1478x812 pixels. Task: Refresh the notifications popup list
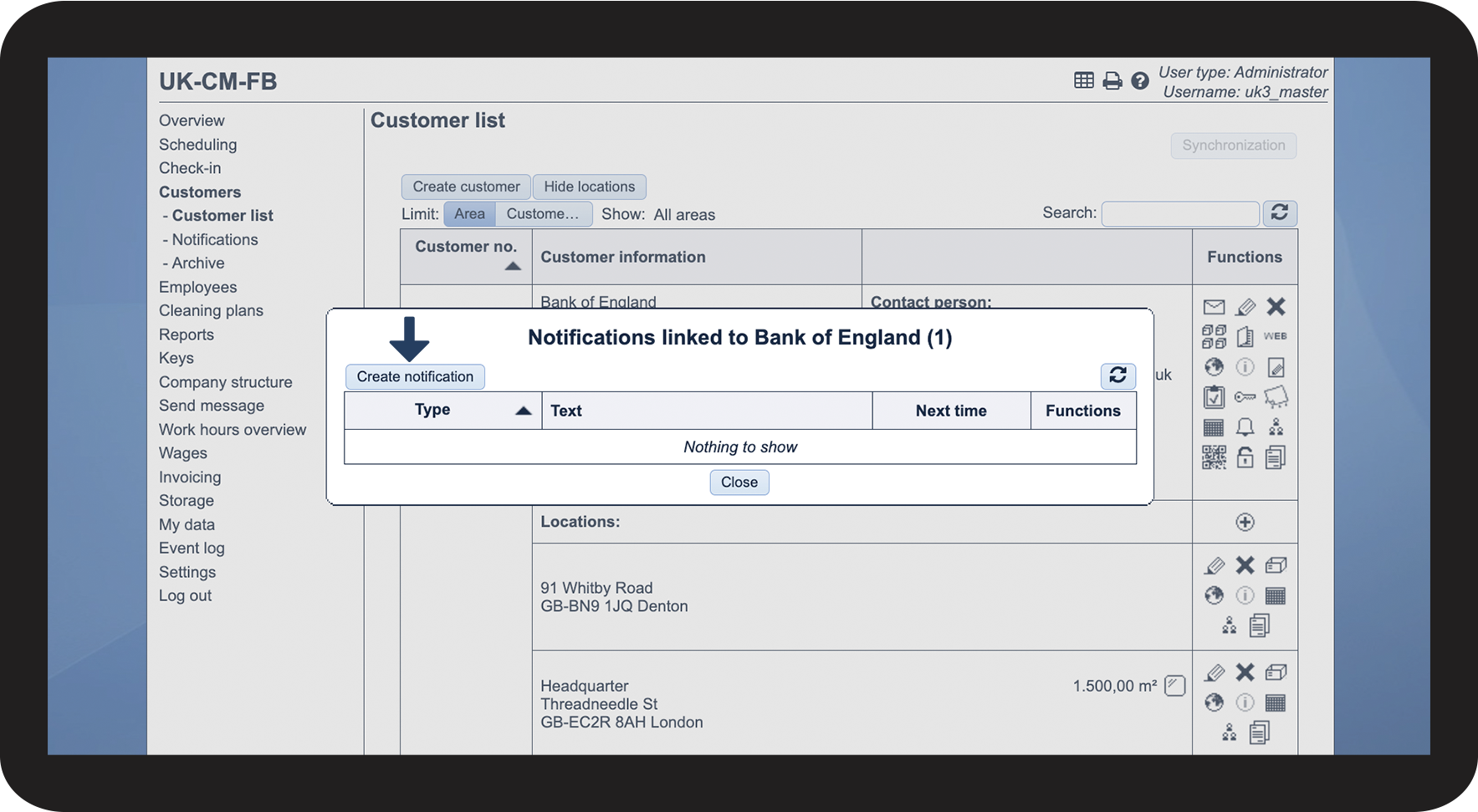click(x=1118, y=375)
